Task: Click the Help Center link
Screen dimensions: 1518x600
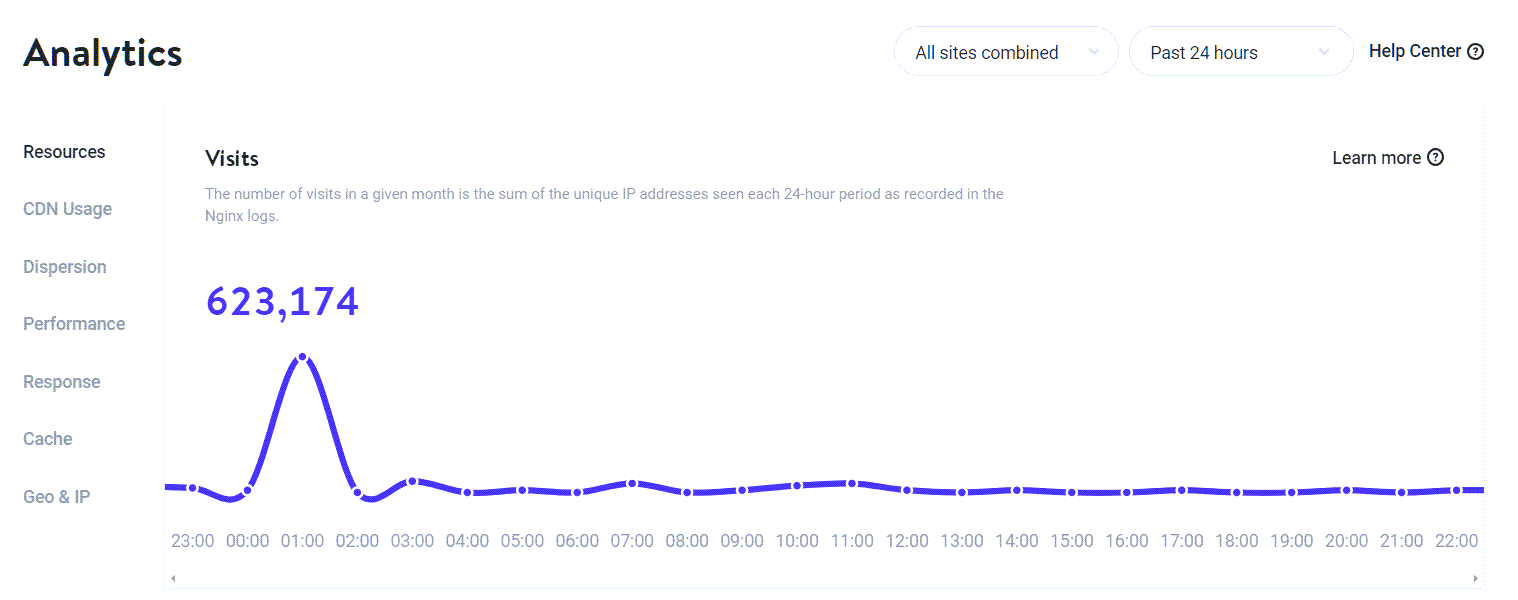Action: pos(1413,50)
